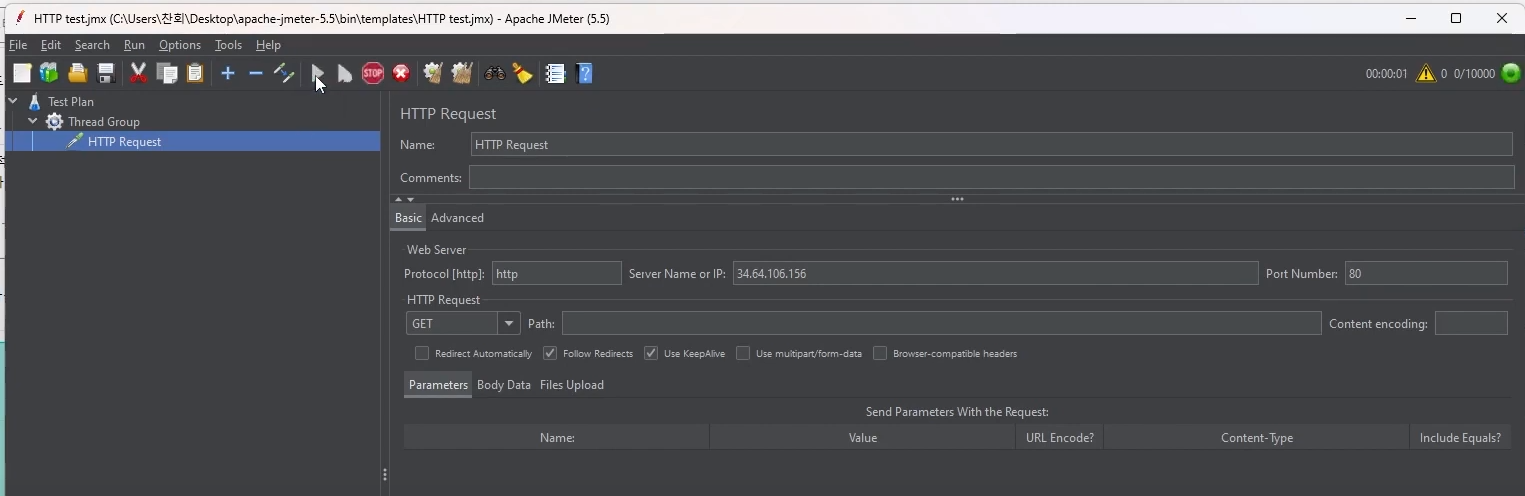Reset search with the yellow brush icon
Screen dimensions: 1525x496
pos(522,73)
